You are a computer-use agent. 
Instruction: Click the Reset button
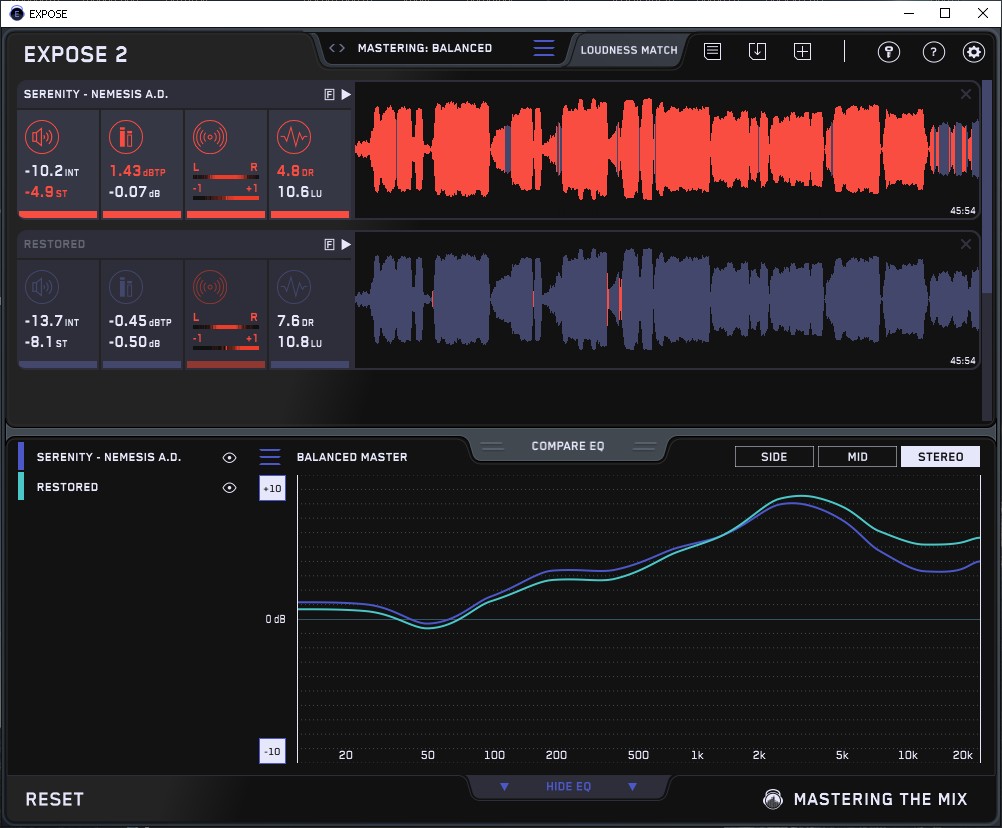point(55,799)
